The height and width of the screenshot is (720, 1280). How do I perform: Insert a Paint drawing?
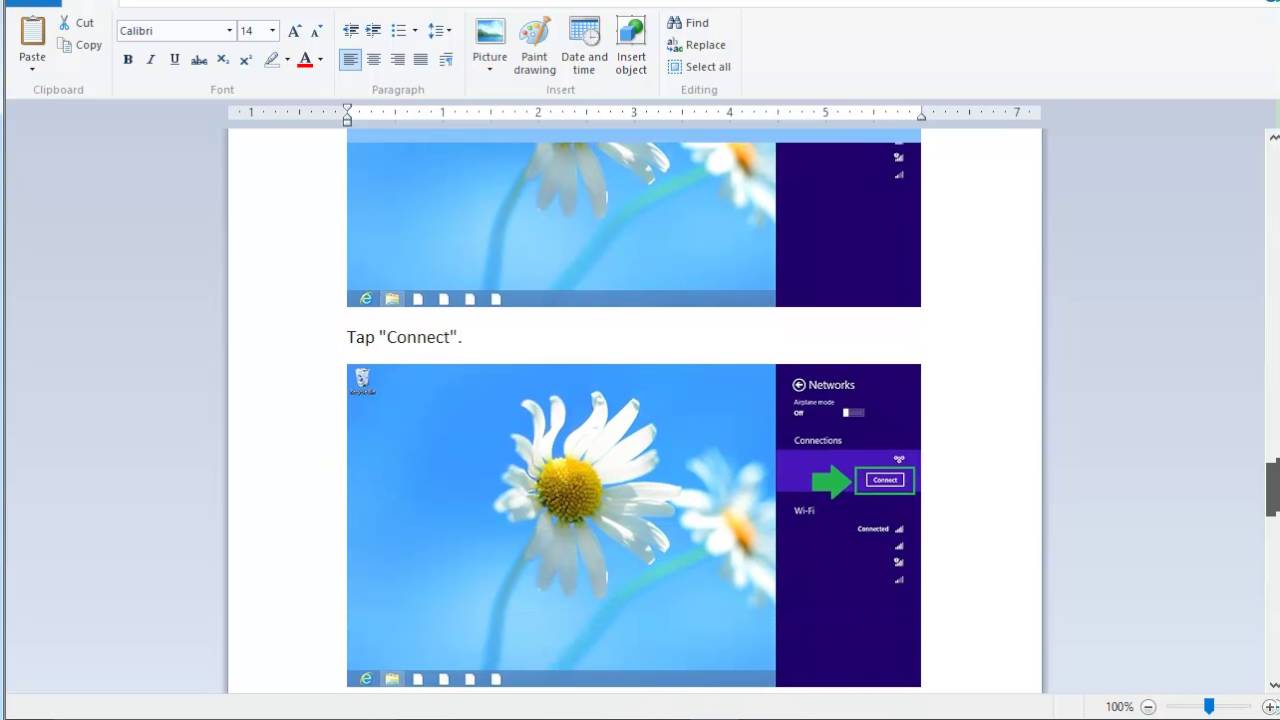[x=535, y=46]
